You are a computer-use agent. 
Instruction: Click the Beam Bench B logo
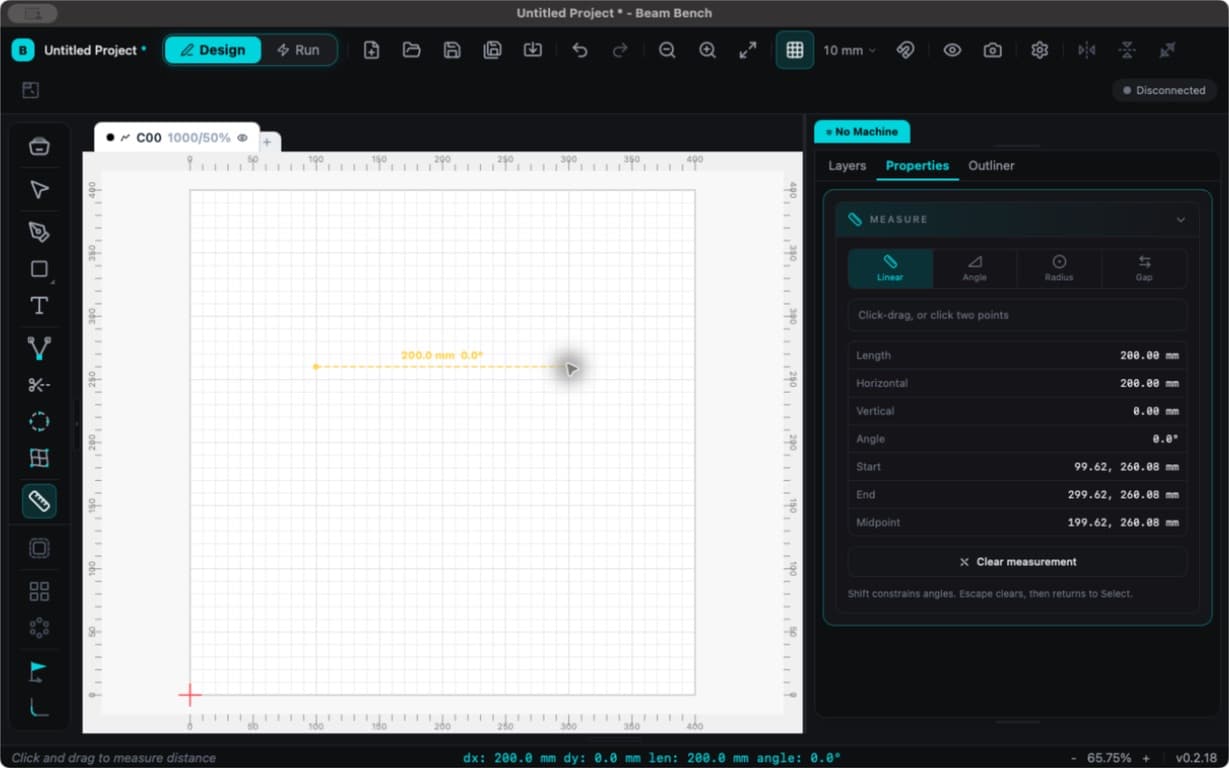tap(23, 50)
